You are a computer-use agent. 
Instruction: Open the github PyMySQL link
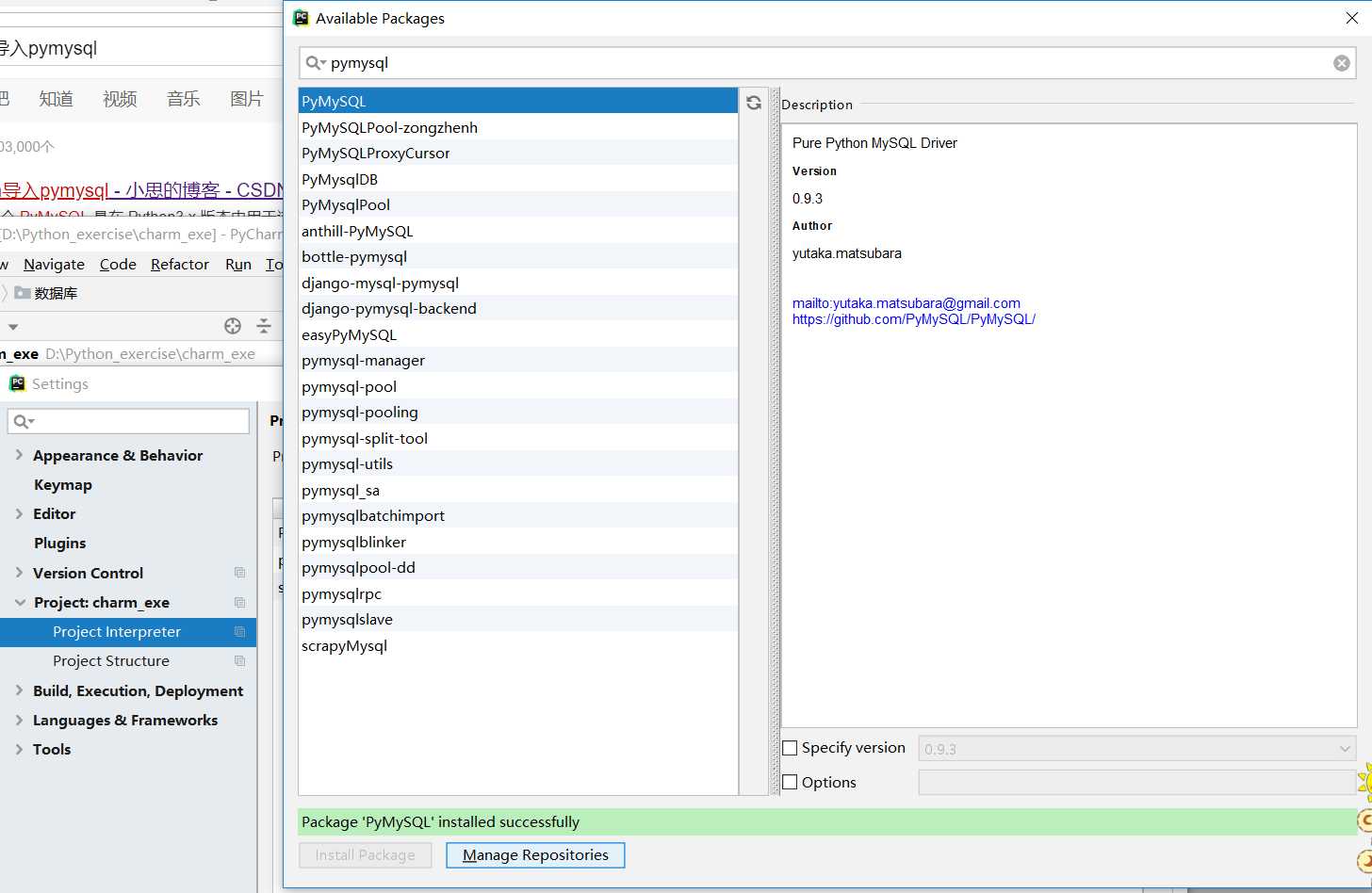tap(913, 319)
